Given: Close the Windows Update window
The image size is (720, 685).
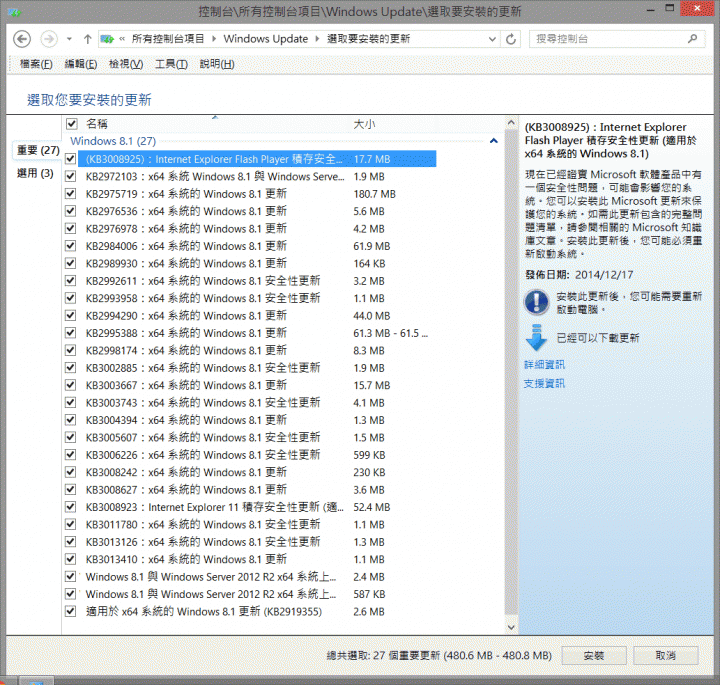Looking at the screenshot, I should (x=697, y=8).
